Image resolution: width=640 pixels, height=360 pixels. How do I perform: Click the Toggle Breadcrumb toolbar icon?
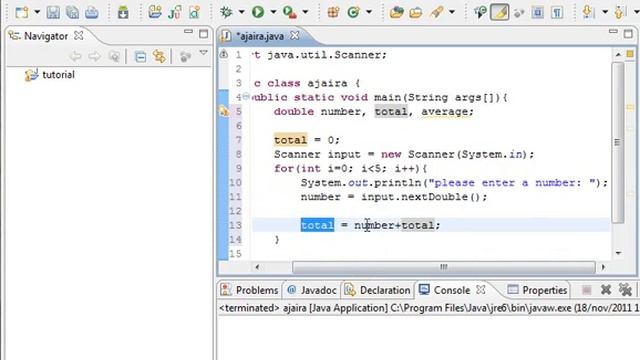tap(480, 12)
